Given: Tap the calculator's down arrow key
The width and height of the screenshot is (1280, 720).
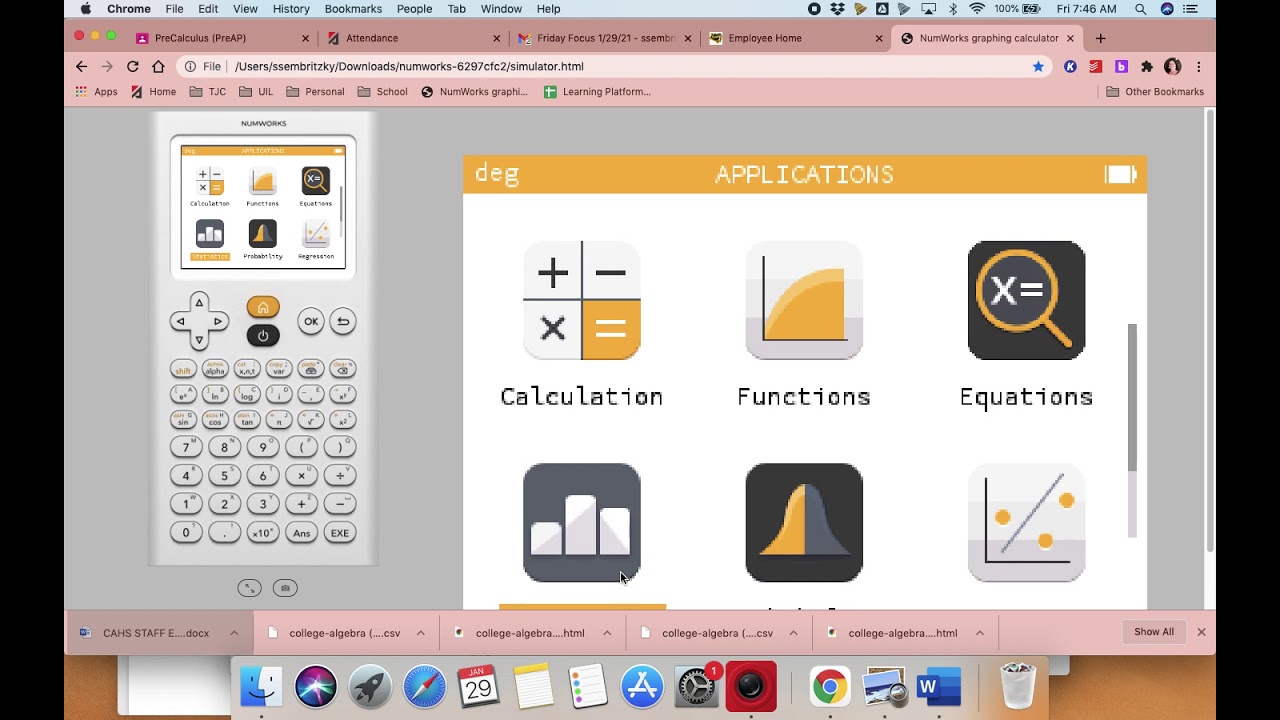Looking at the screenshot, I should click(199, 340).
